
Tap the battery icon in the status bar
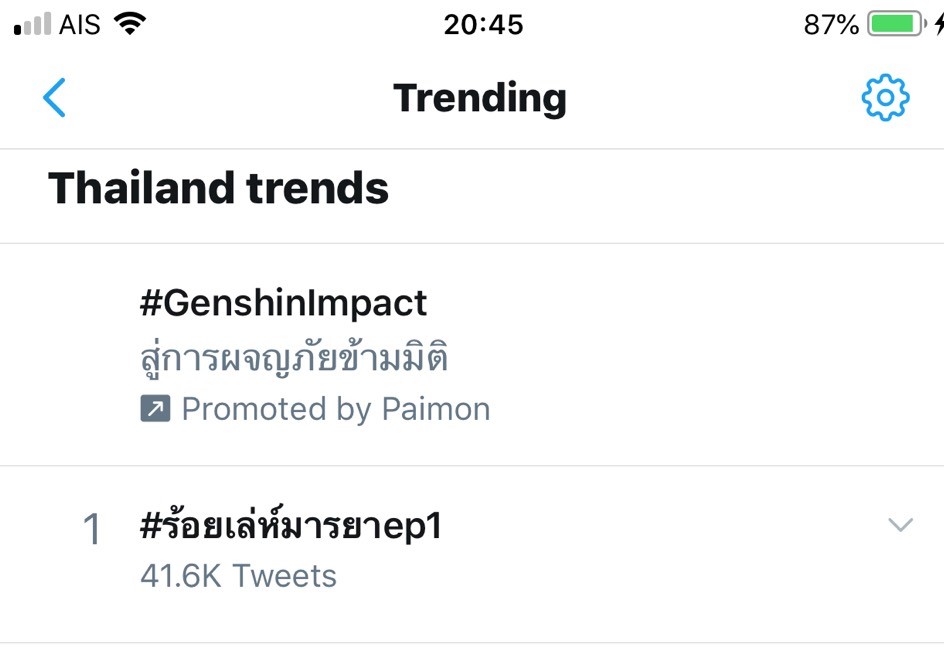click(893, 22)
